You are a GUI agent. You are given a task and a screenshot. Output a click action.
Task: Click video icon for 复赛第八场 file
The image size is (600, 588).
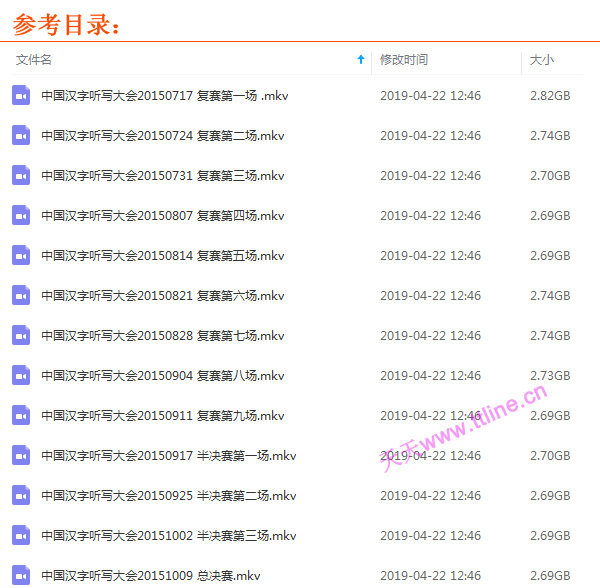point(21,376)
